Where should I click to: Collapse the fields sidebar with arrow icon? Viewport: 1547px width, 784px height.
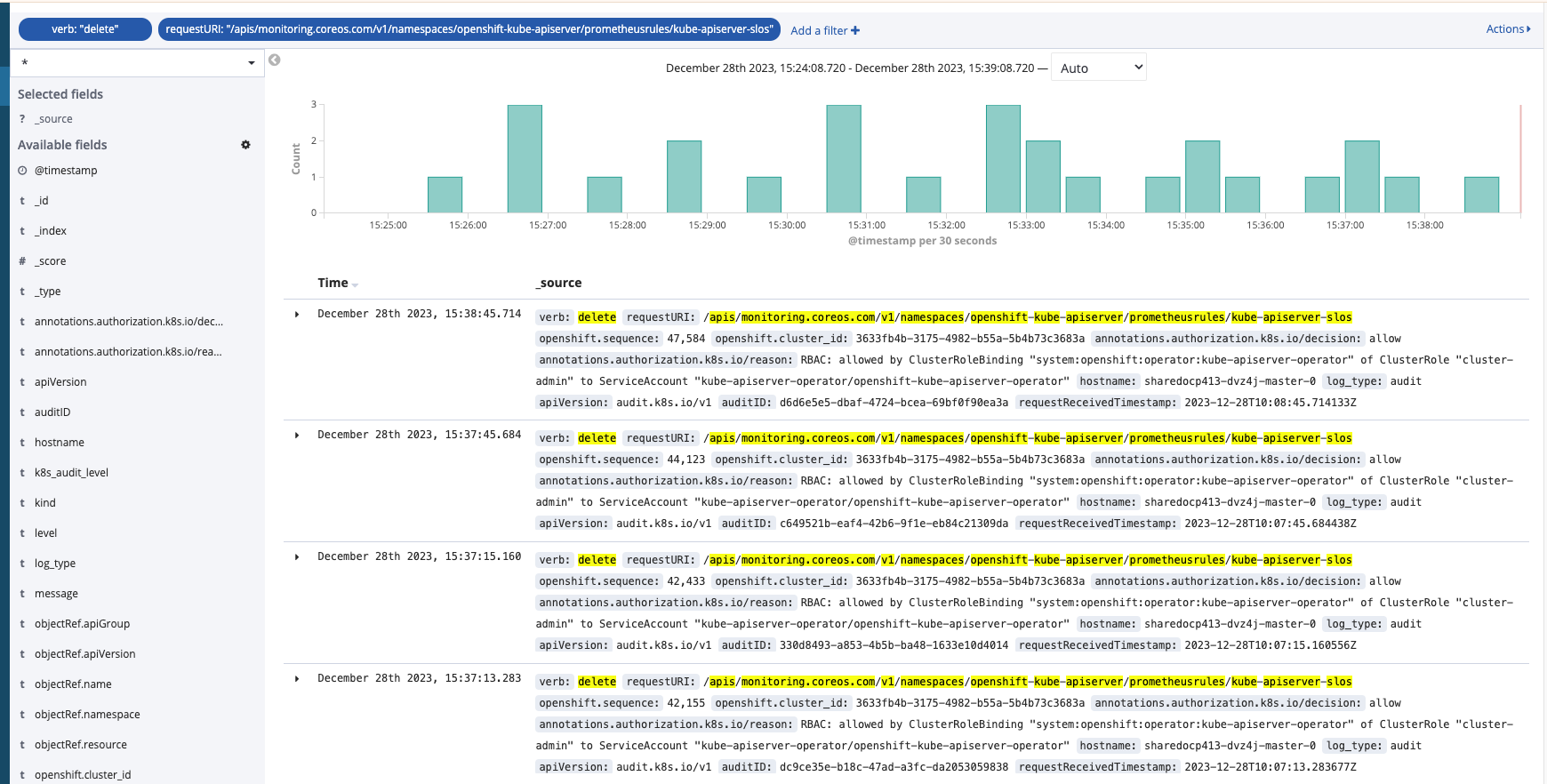(x=275, y=60)
